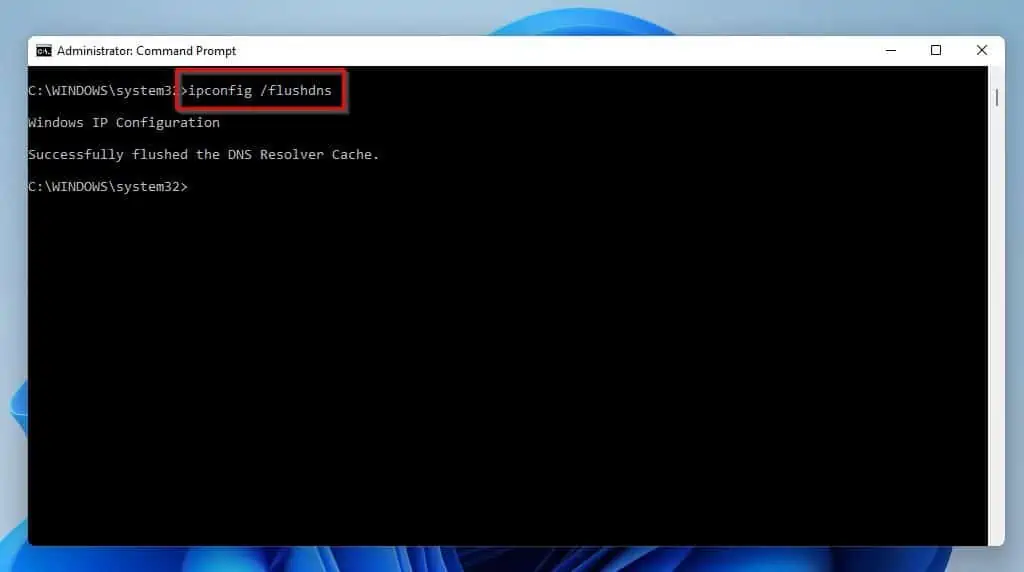Click the last 'C:\WINDOWS\system32>' prompt line
The width and height of the screenshot is (1024, 572).
(x=108, y=187)
